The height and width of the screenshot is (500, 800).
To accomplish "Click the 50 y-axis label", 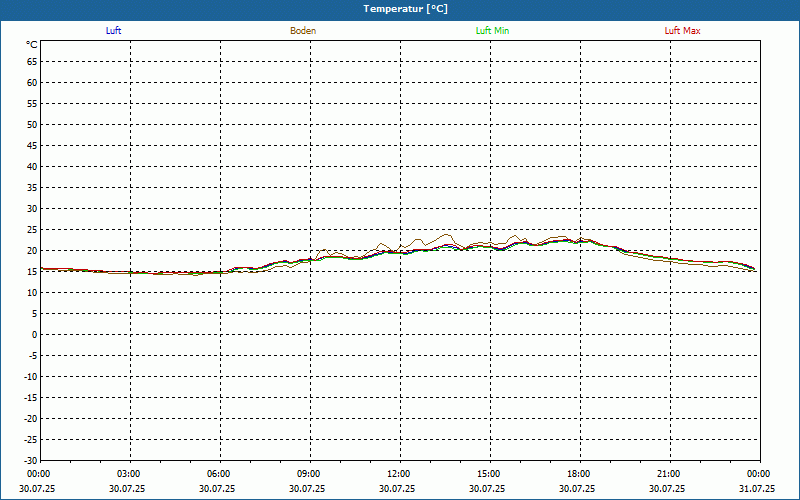I will click(32, 124).
